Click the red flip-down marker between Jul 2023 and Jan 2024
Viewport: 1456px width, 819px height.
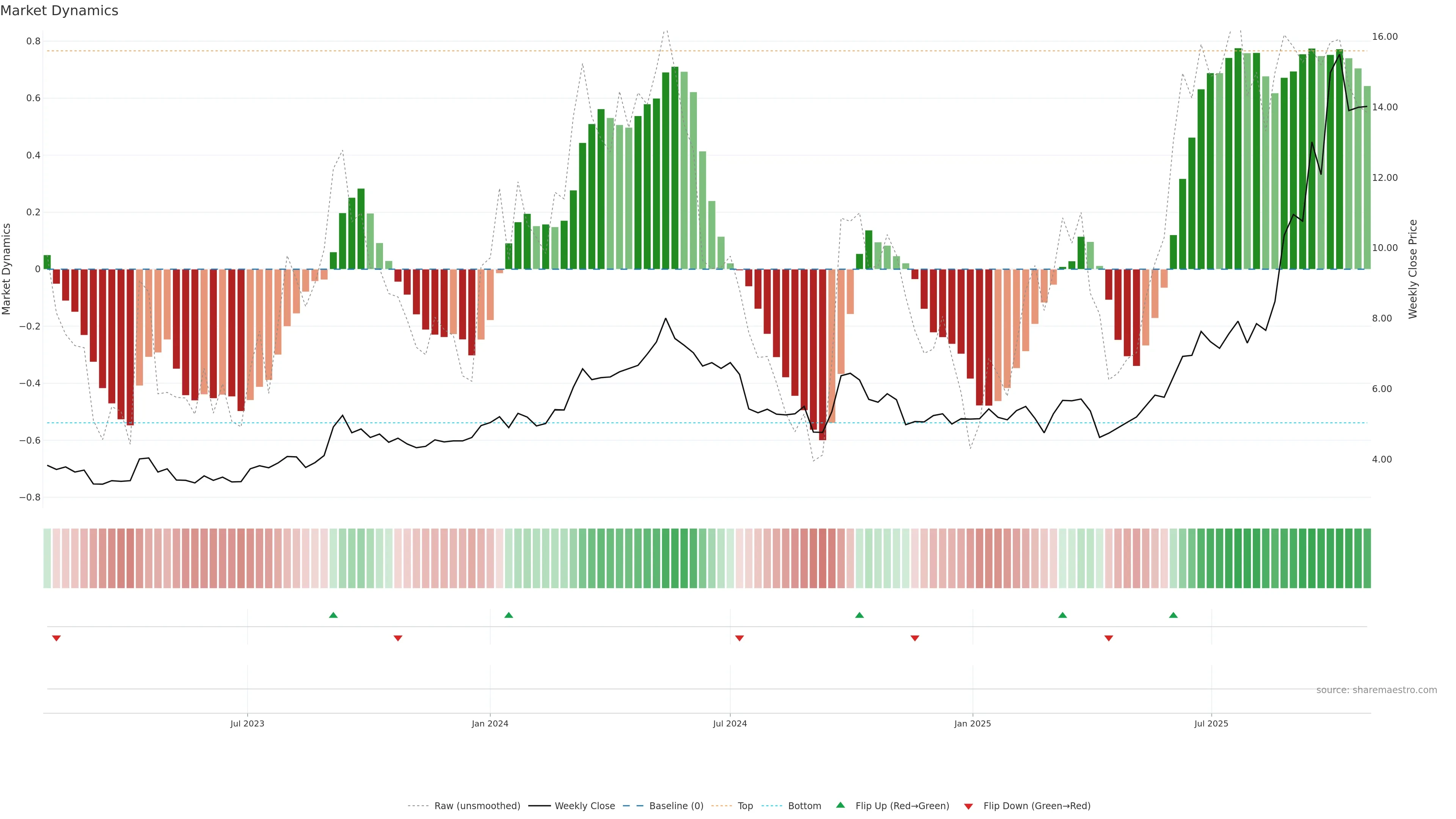[398, 638]
